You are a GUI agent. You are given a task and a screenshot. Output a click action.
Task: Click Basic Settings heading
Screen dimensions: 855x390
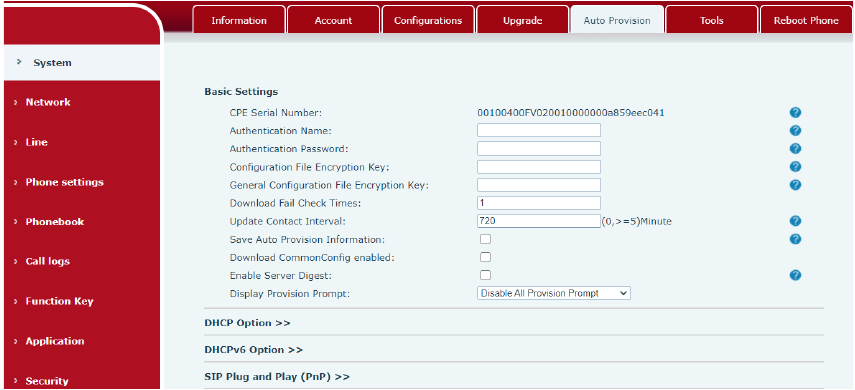point(241,92)
